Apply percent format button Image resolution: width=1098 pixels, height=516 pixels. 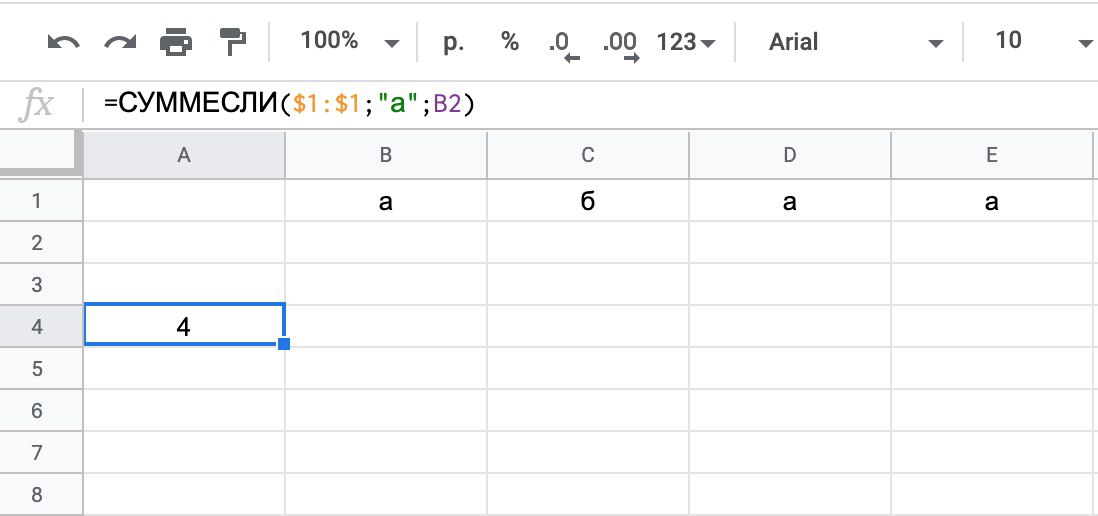510,41
